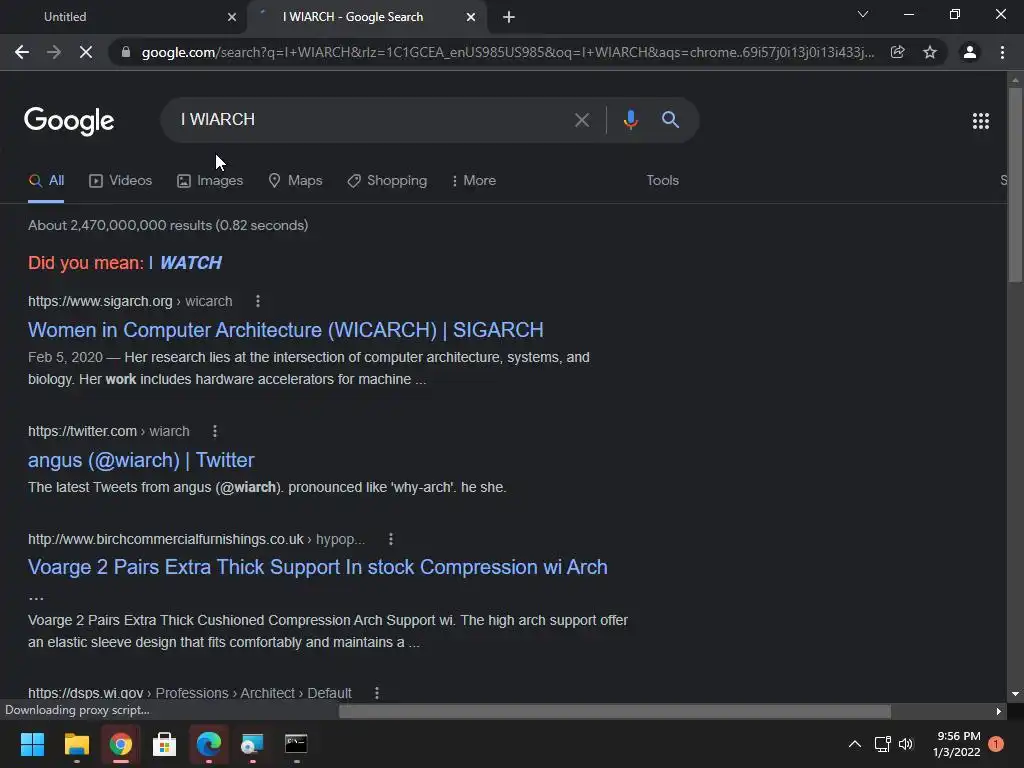This screenshot has height=768, width=1024.
Task: Open the Chrome three-dot menu
Action: pos(1002,52)
